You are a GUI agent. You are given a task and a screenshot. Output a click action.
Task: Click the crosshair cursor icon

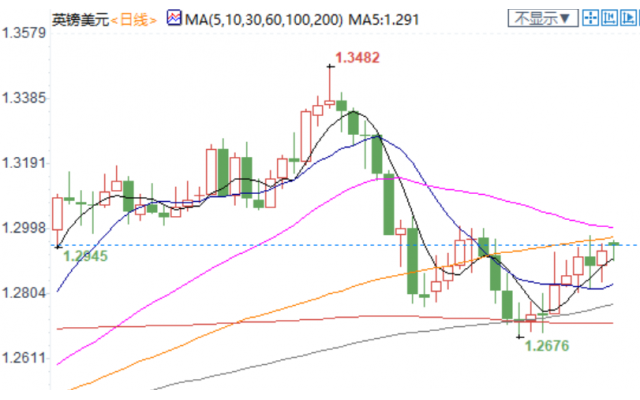590,18
